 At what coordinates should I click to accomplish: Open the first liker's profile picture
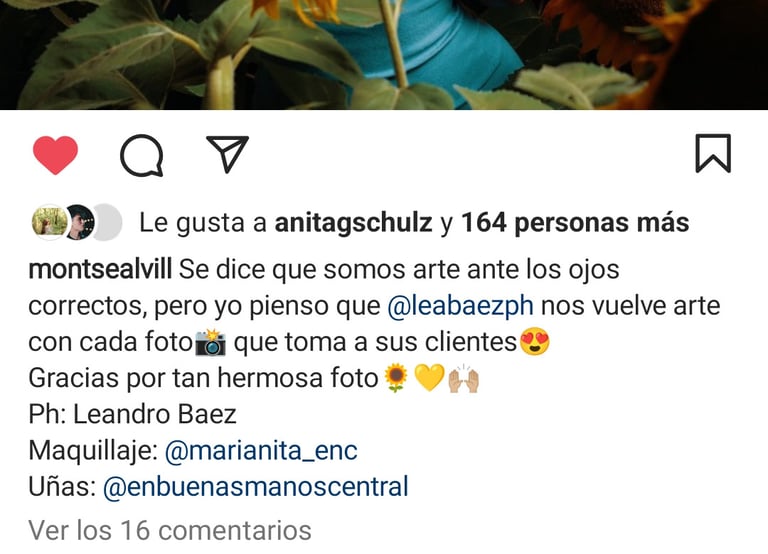point(49,222)
